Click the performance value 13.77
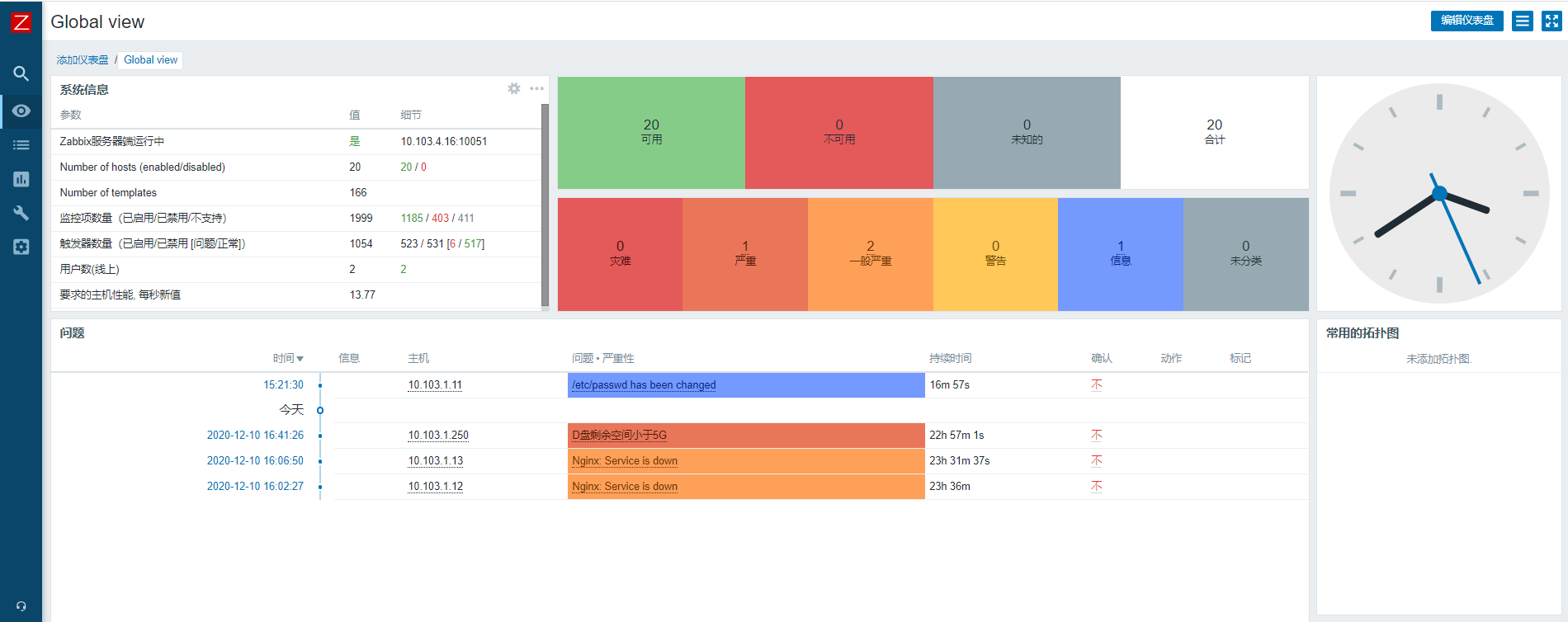This screenshot has height=622, width=1568. point(362,295)
